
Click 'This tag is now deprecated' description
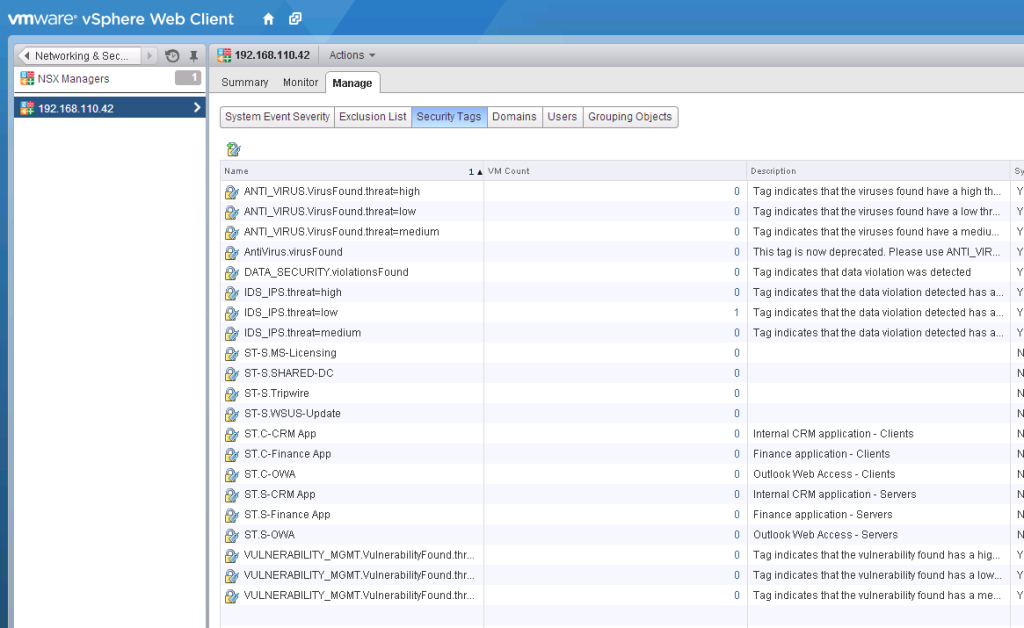point(876,252)
